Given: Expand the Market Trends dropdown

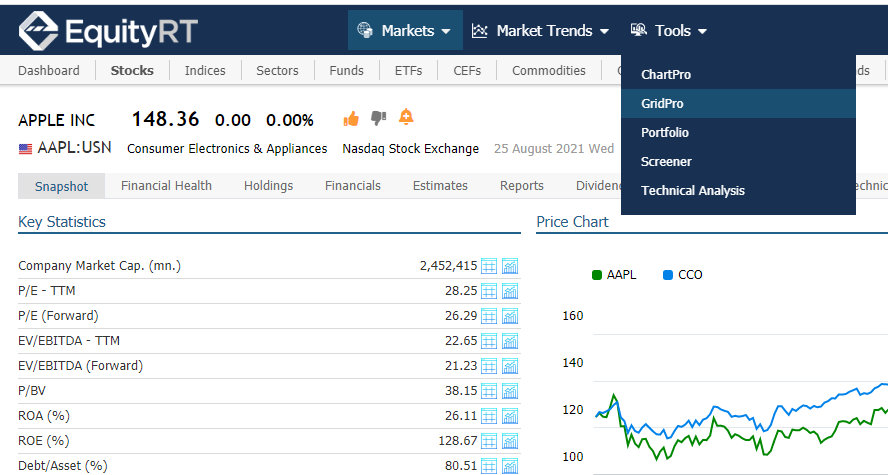Looking at the screenshot, I should tap(540, 31).
